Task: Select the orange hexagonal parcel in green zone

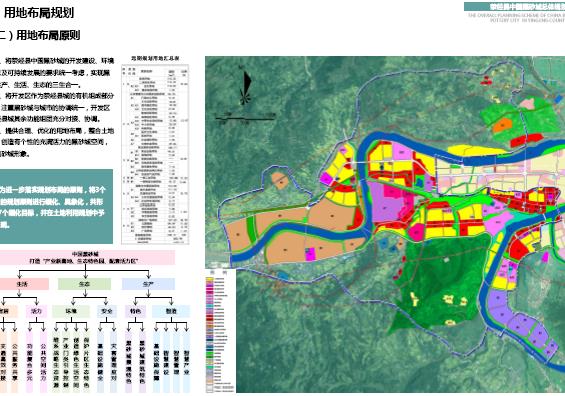Action: 502,125
